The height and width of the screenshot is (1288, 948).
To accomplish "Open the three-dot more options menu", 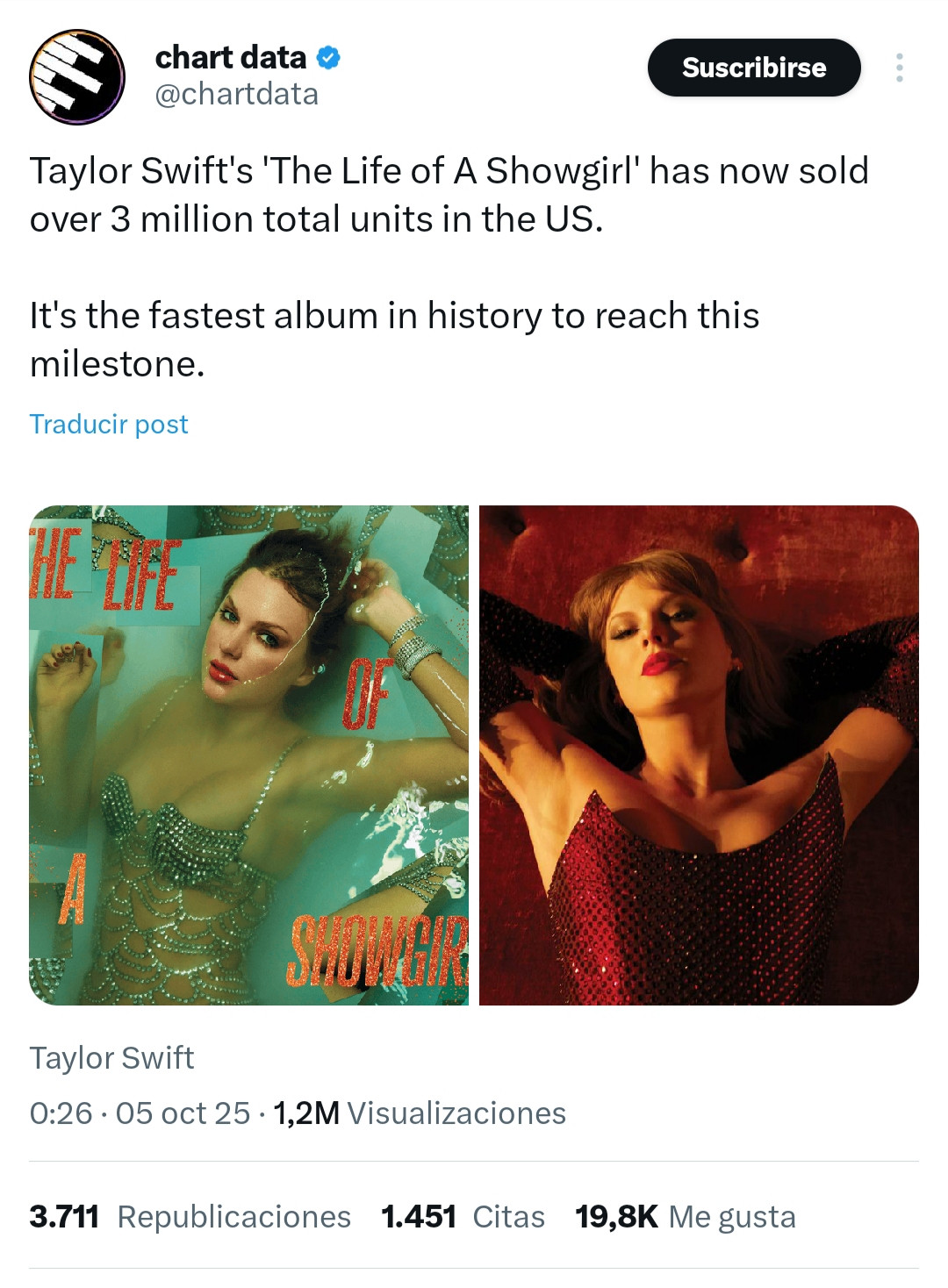I will [x=899, y=68].
